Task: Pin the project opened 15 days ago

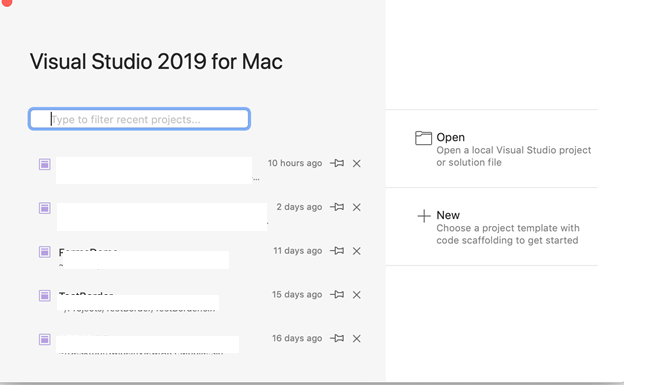Action: [x=337, y=295]
